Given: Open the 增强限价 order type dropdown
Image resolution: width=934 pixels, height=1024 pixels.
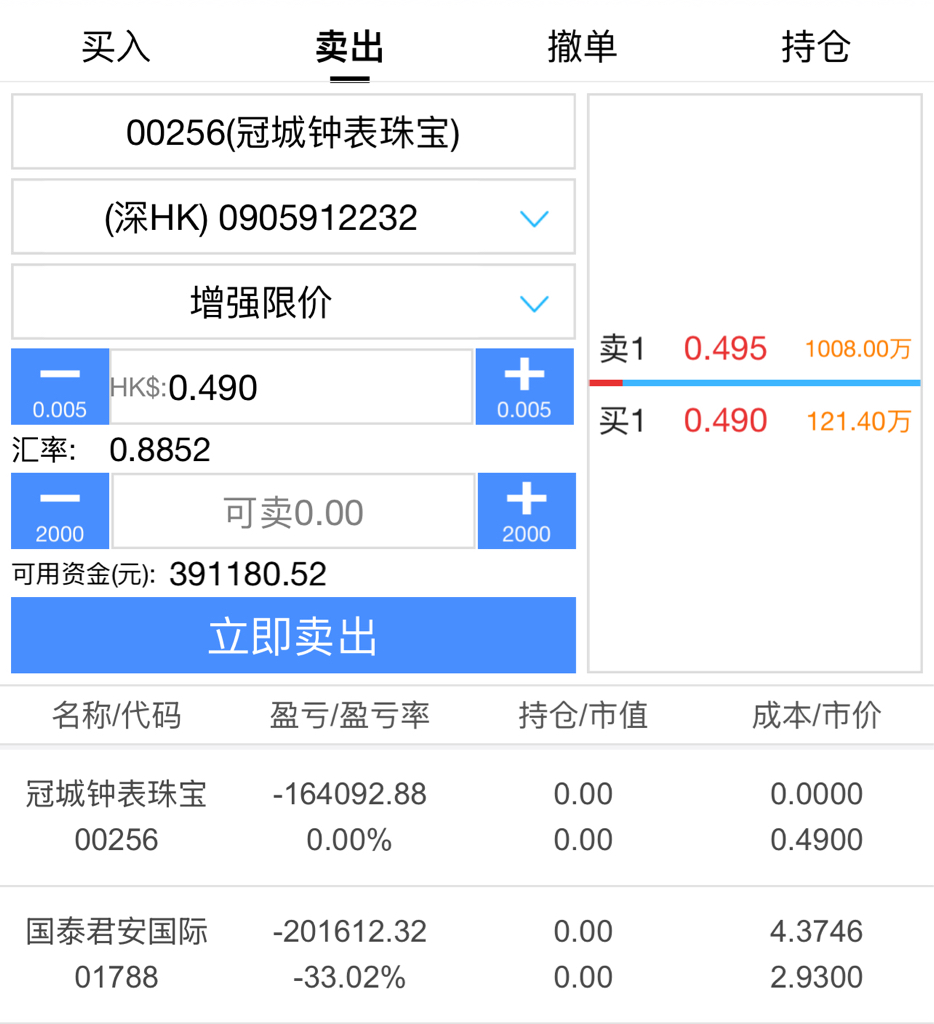Looking at the screenshot, I should 293,302.
